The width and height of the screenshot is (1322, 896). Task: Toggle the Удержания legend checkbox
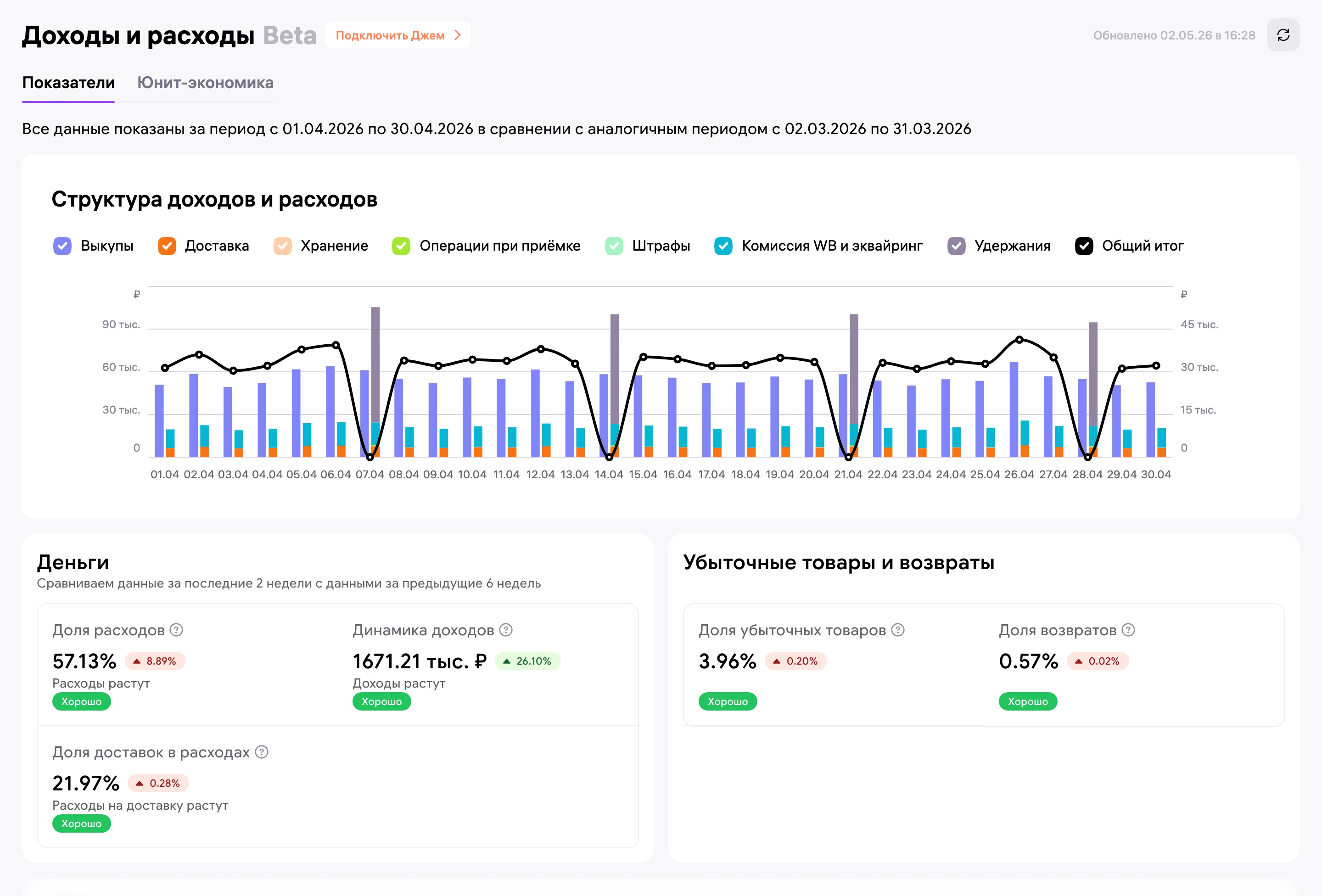coord(956,246)
